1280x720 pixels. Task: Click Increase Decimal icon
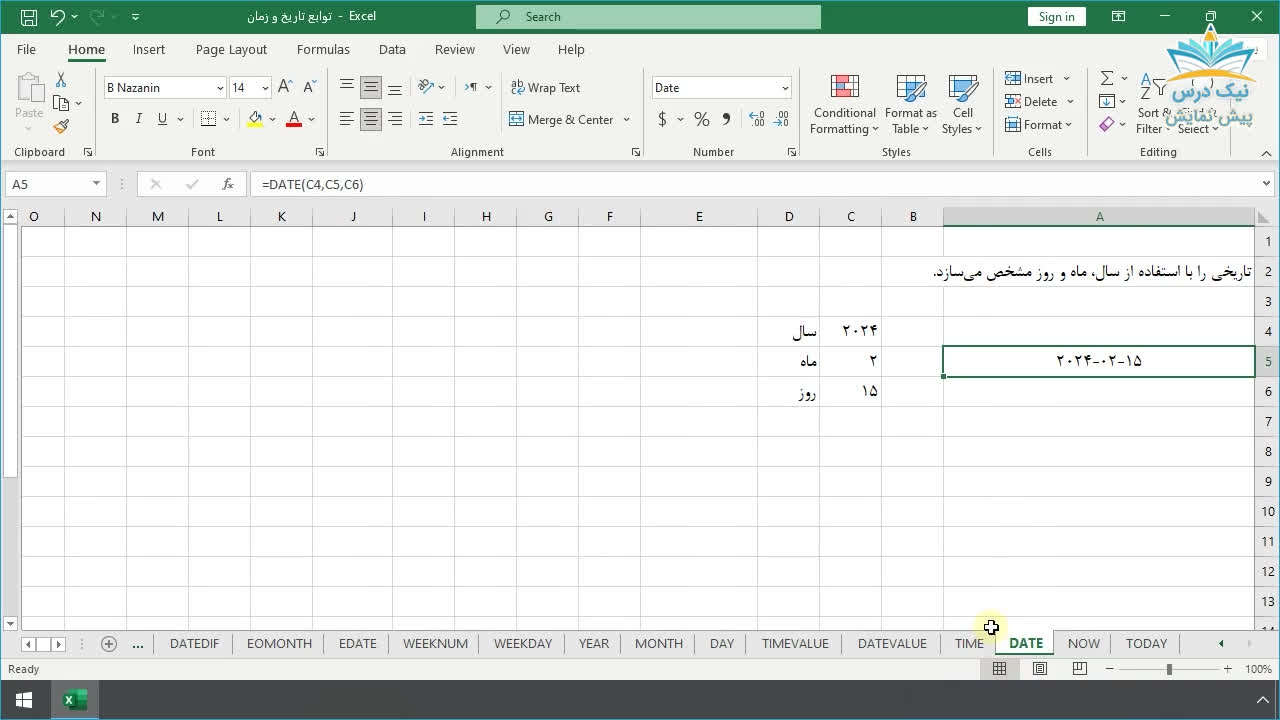tap(756, 119)
